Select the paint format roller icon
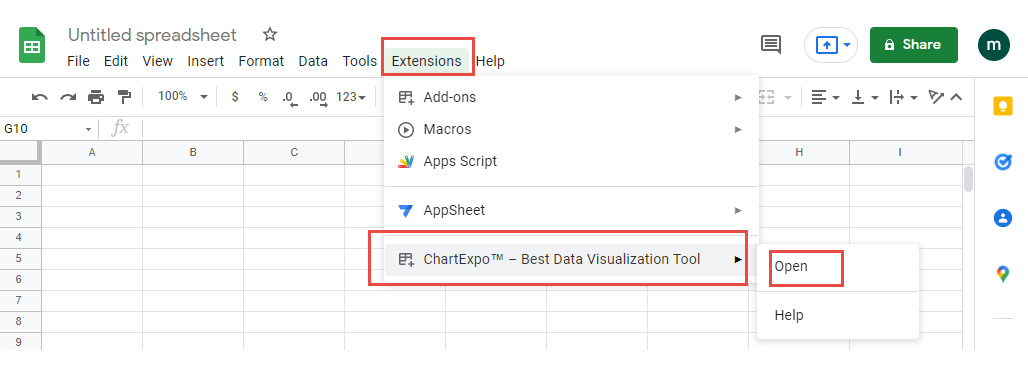The height and width of the screenshot is (375, 1028). 124,97
